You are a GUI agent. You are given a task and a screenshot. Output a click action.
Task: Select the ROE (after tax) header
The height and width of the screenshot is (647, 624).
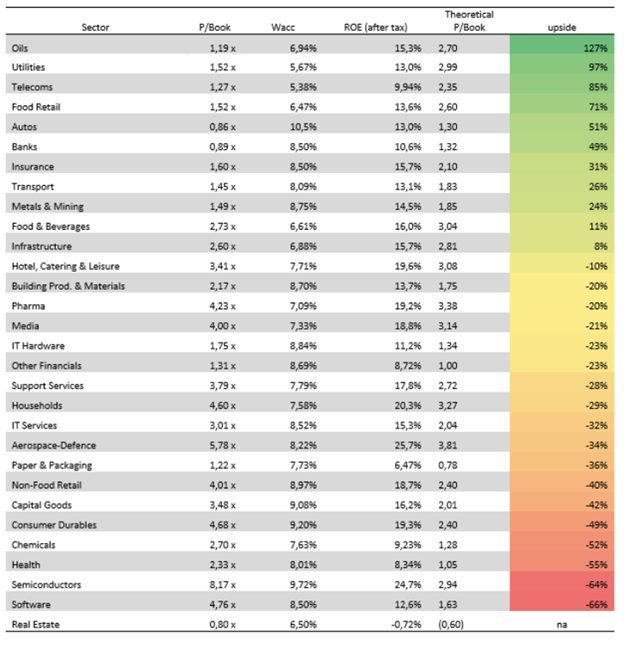pos(376,28)
